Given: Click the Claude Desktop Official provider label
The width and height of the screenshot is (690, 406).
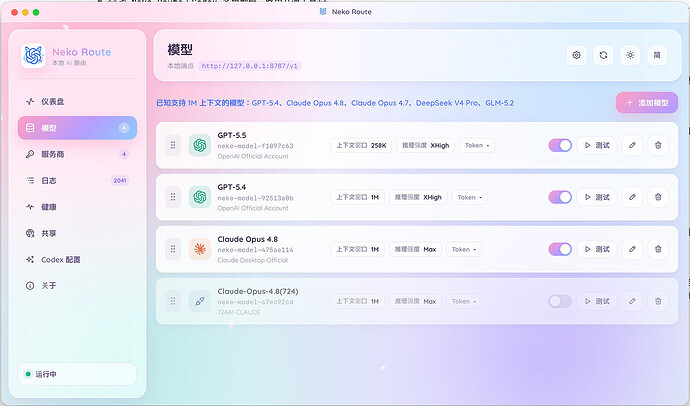Looking at the screenshot, I should point(253,260).
